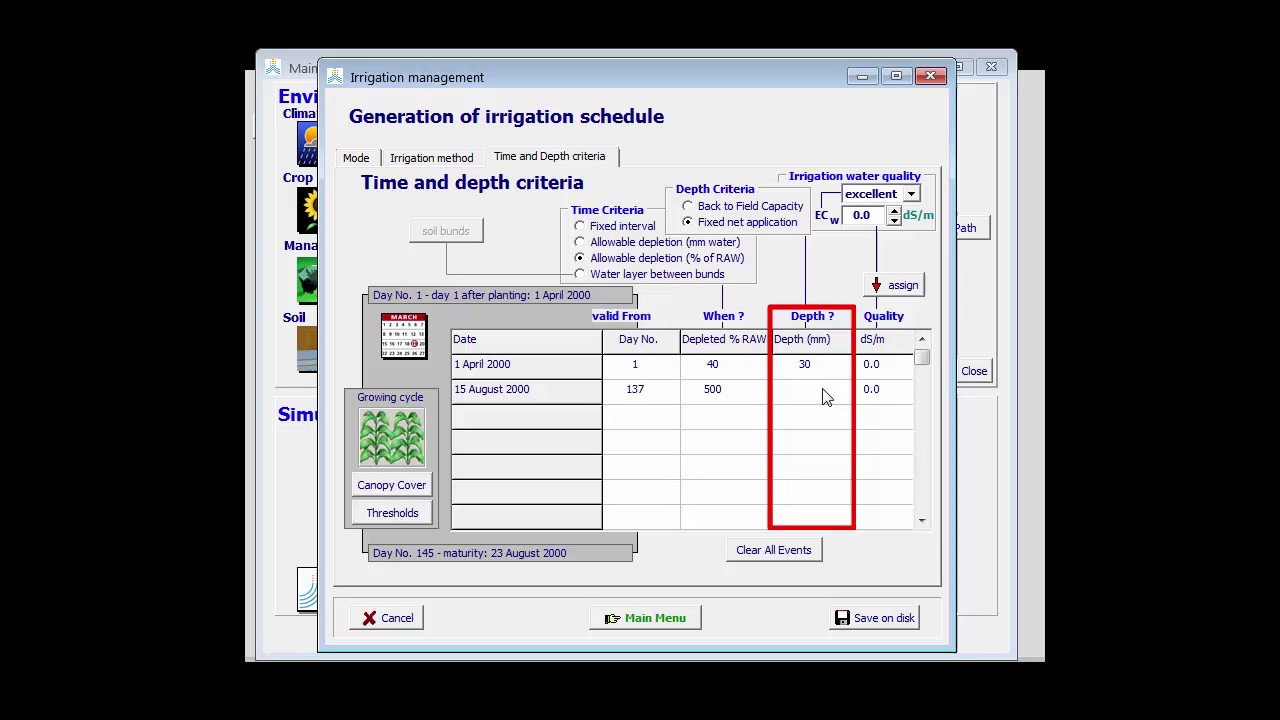Choose Back to Field Capacity depth criterion
This screenshot has width=1280, height=720.
point(688,206)
